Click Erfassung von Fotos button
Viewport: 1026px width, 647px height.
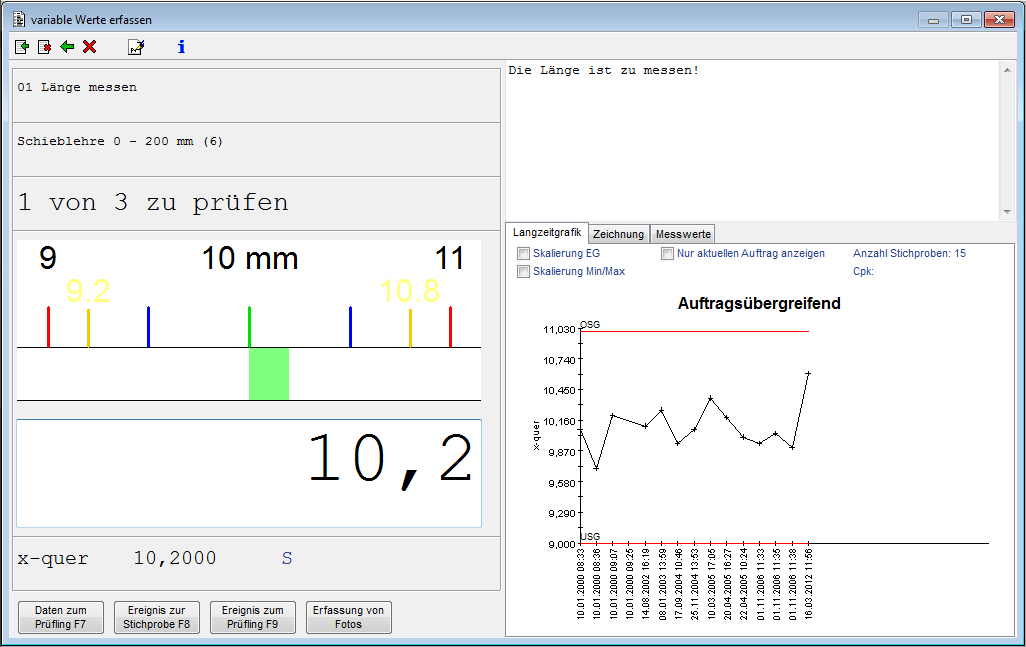[x=349, y=618]
